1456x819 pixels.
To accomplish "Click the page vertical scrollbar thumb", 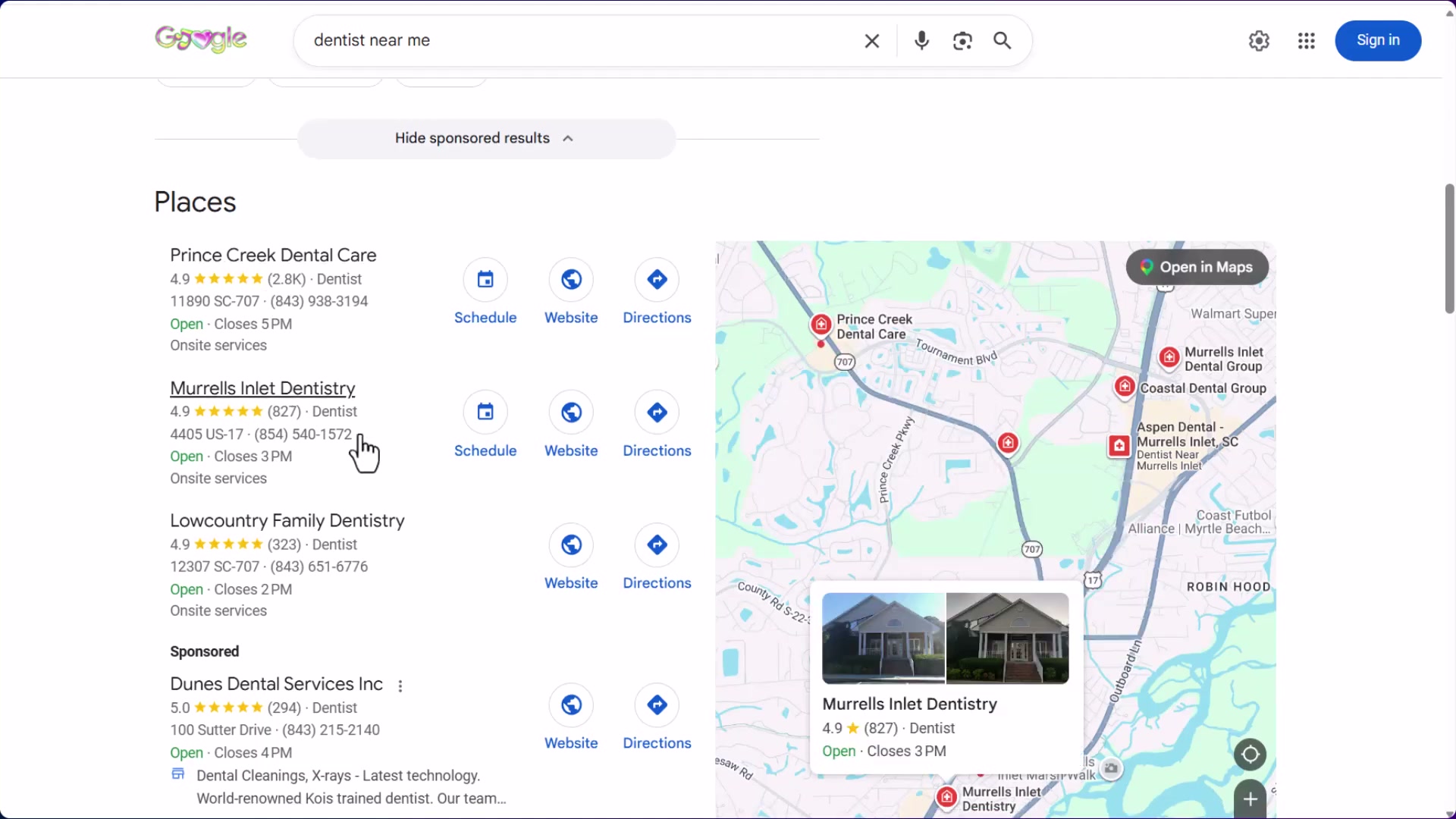I will coord(1449,249).
